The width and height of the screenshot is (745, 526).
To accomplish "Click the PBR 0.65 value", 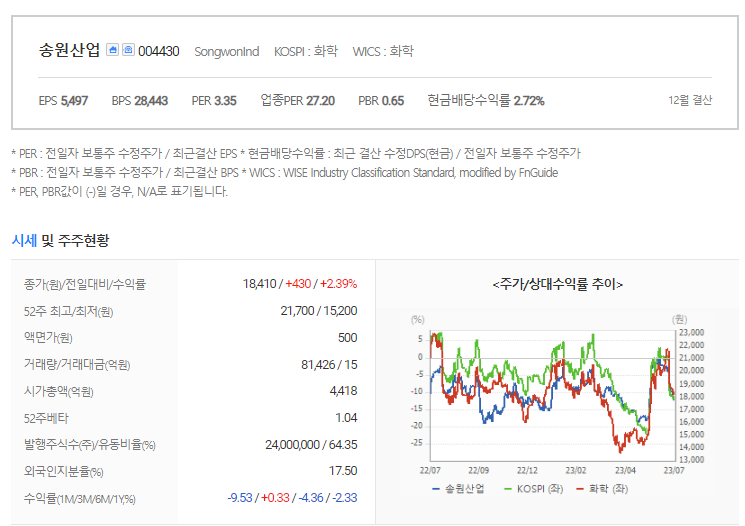I will pos(381,101).
